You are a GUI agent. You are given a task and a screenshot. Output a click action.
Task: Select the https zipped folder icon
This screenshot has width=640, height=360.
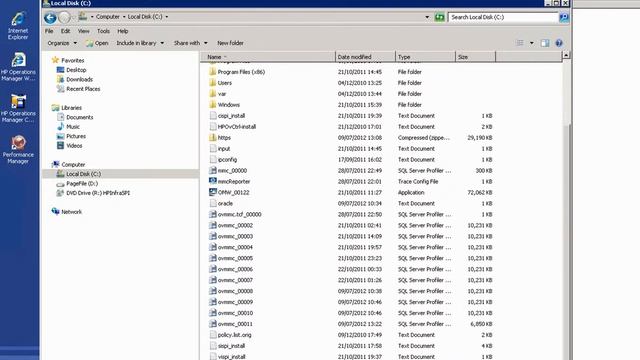pyautogui.click(x=213, y=138)
